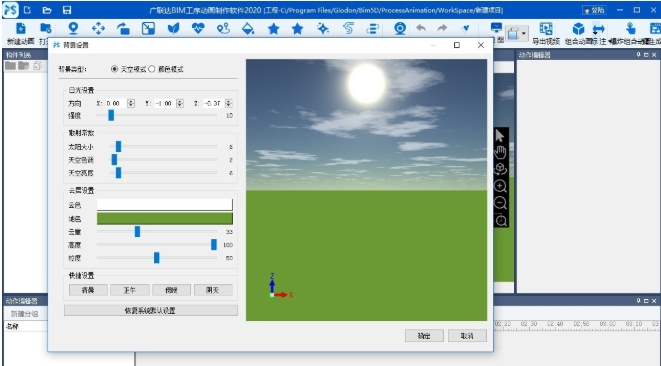This screenshot has width=661, height=366.
Task: Click the location pin toolbar icon
Action: coord(73,28)
